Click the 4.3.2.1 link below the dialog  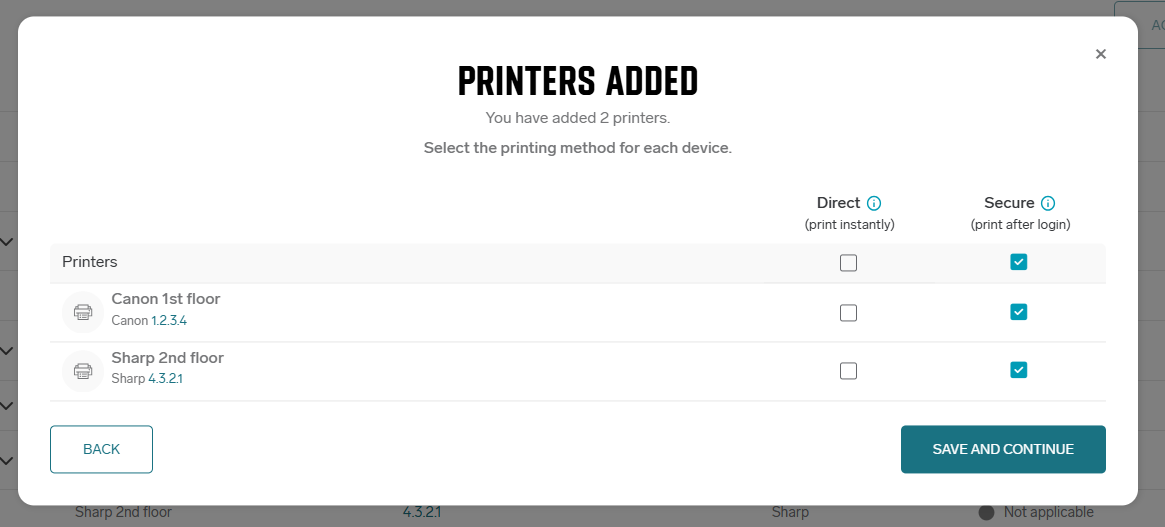[x=422, y=512]
